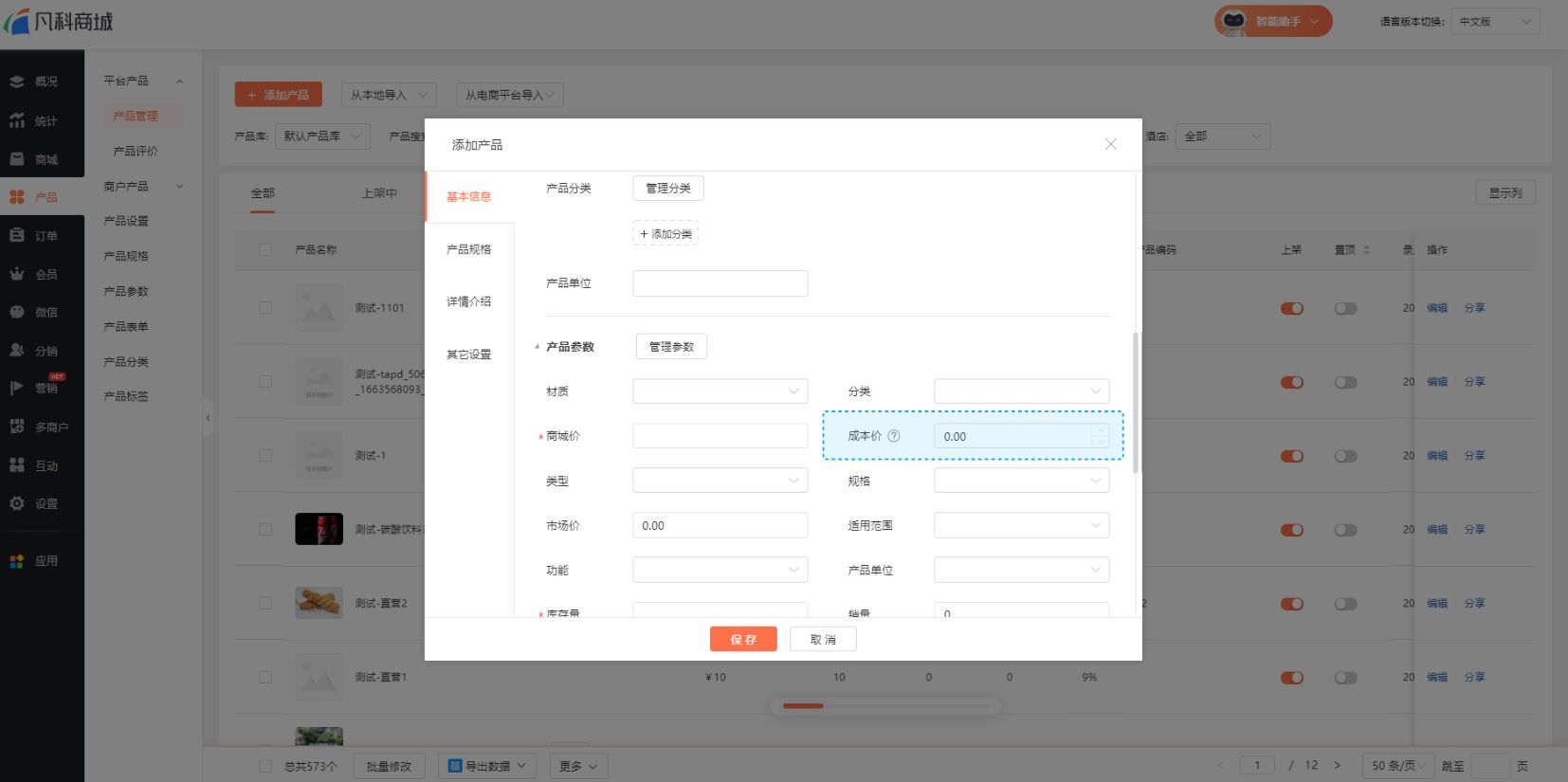Open the 微信 WeChat sidebar icon
Image resolution: width=1568 pixels, height=782 pixels.
coord(17,312)
